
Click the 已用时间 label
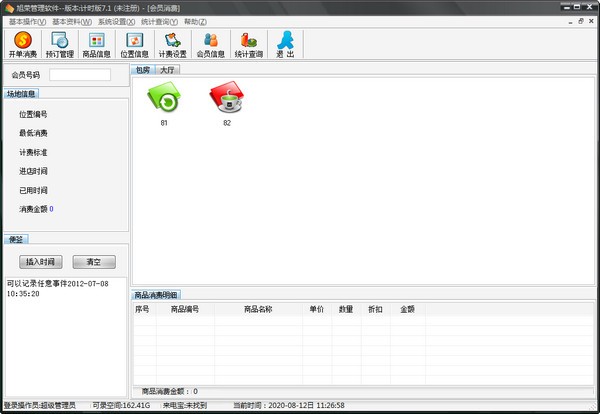pos(33,190)
